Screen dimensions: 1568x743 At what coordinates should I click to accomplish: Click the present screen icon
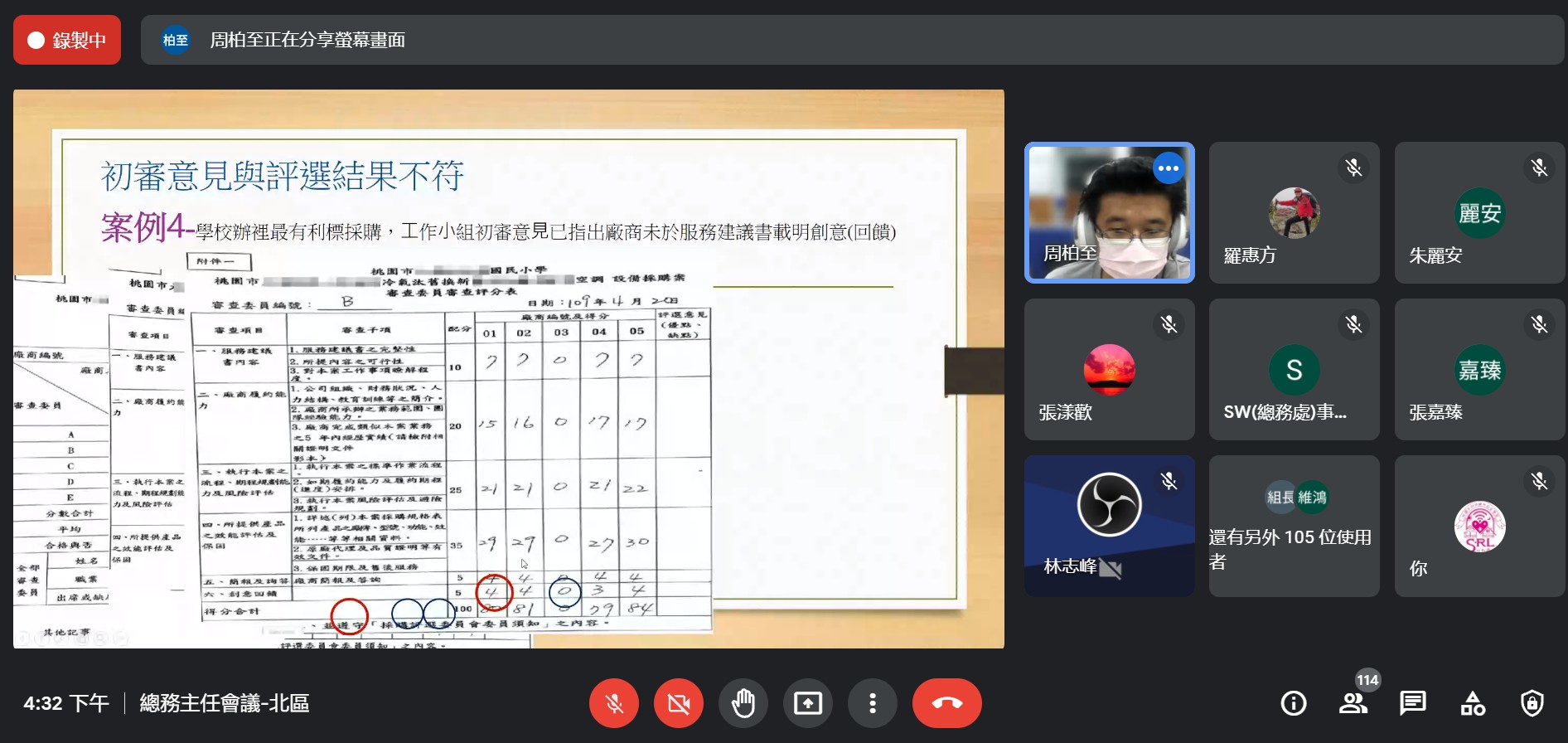click(x=807, y=703)
